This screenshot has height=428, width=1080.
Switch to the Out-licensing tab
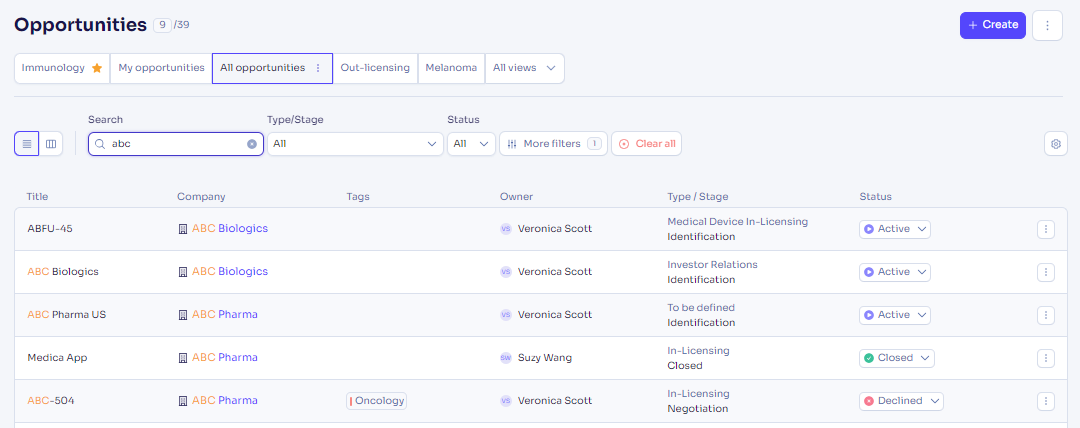[375, 68]
